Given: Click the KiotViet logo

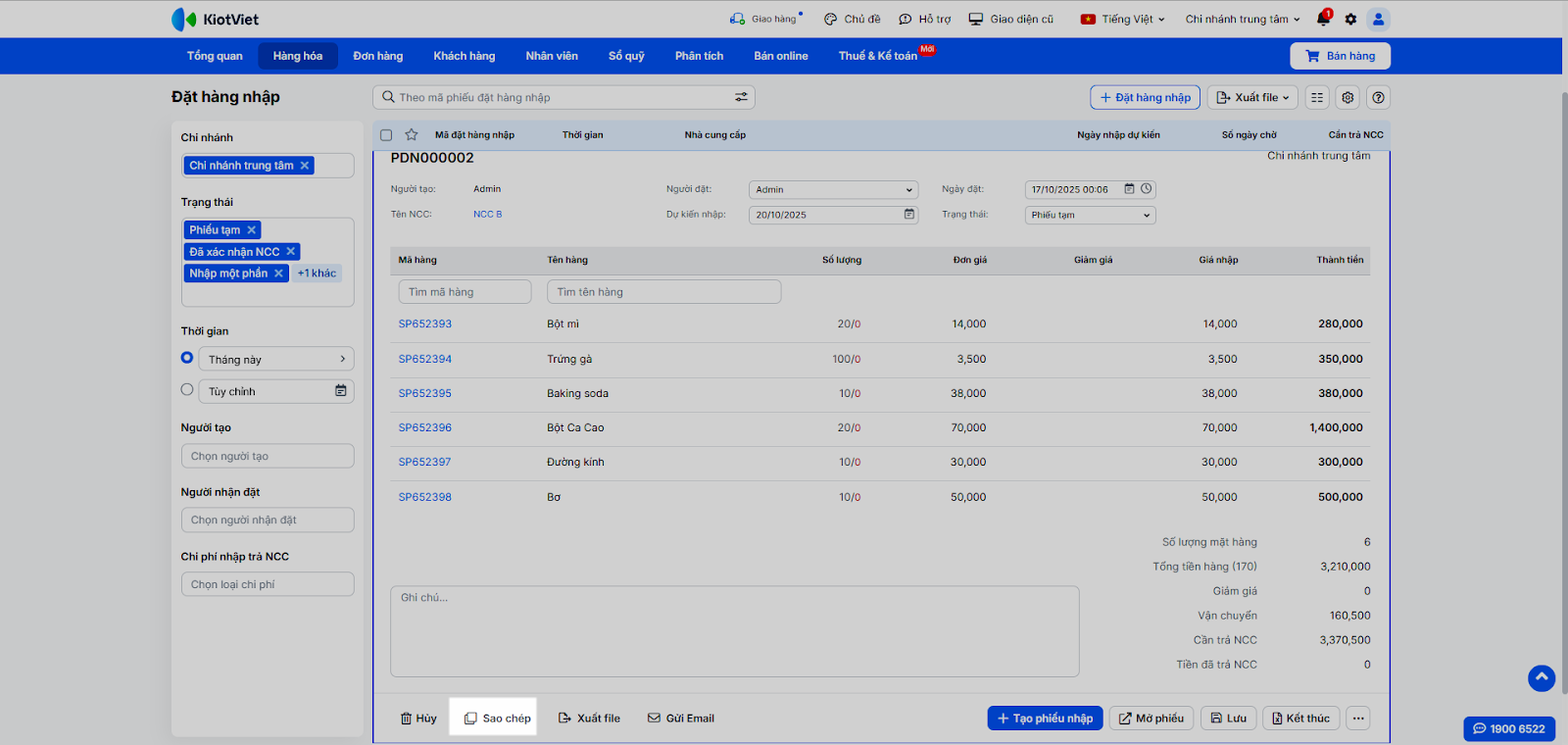Looking at the screenshot, I should coord(215,19).
